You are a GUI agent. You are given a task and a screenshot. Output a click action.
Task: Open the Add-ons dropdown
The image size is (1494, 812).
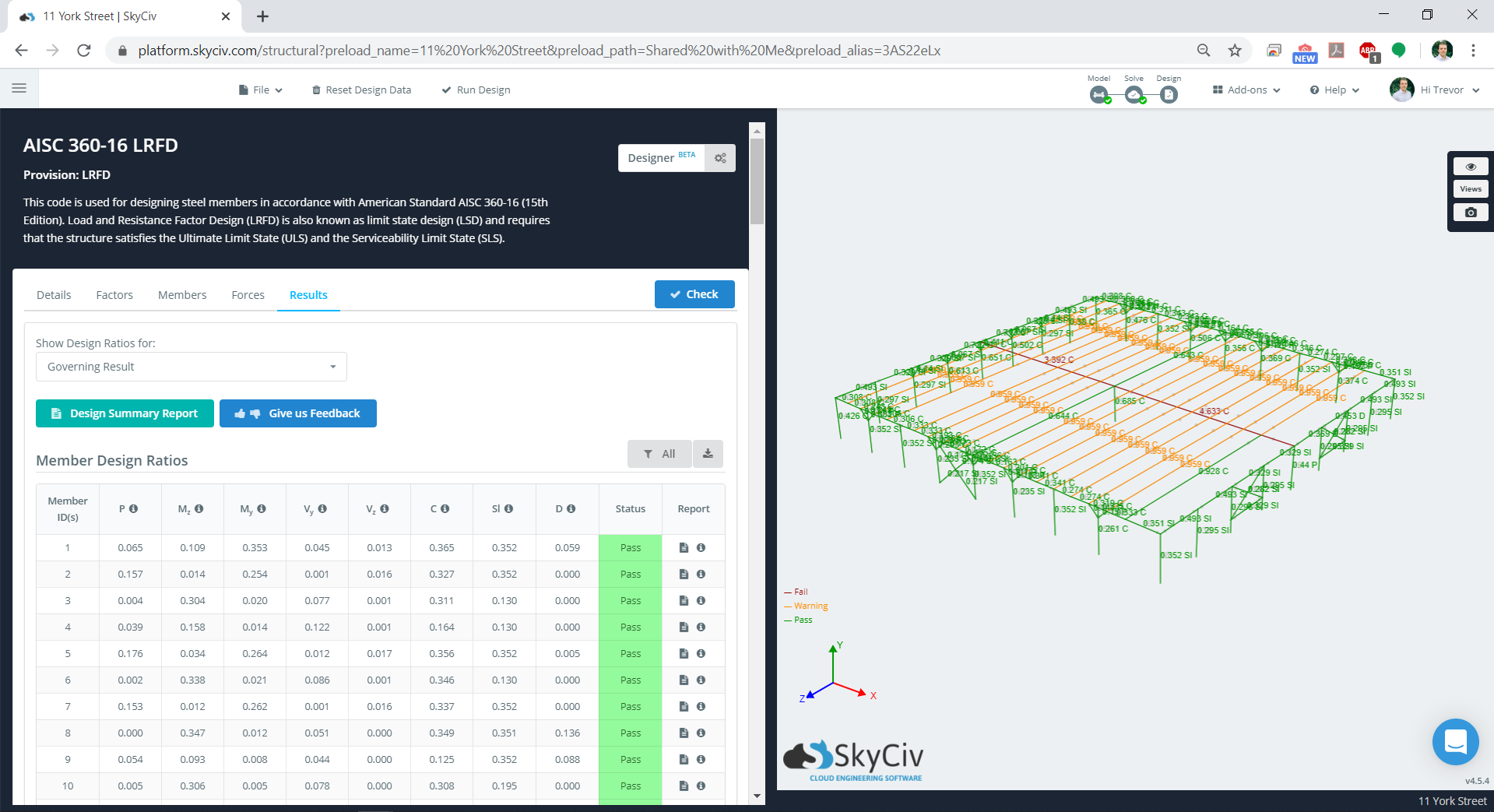1246,90
